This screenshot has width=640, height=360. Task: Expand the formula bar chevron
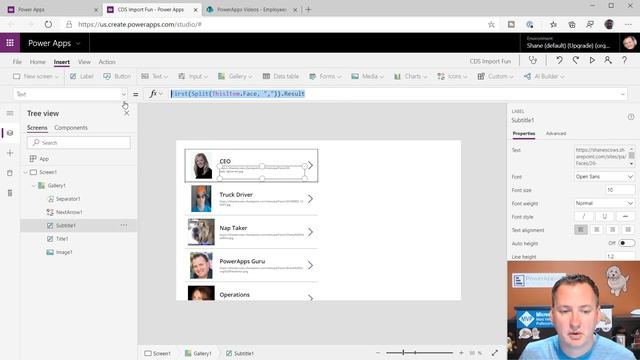click(x=623, y=94)
